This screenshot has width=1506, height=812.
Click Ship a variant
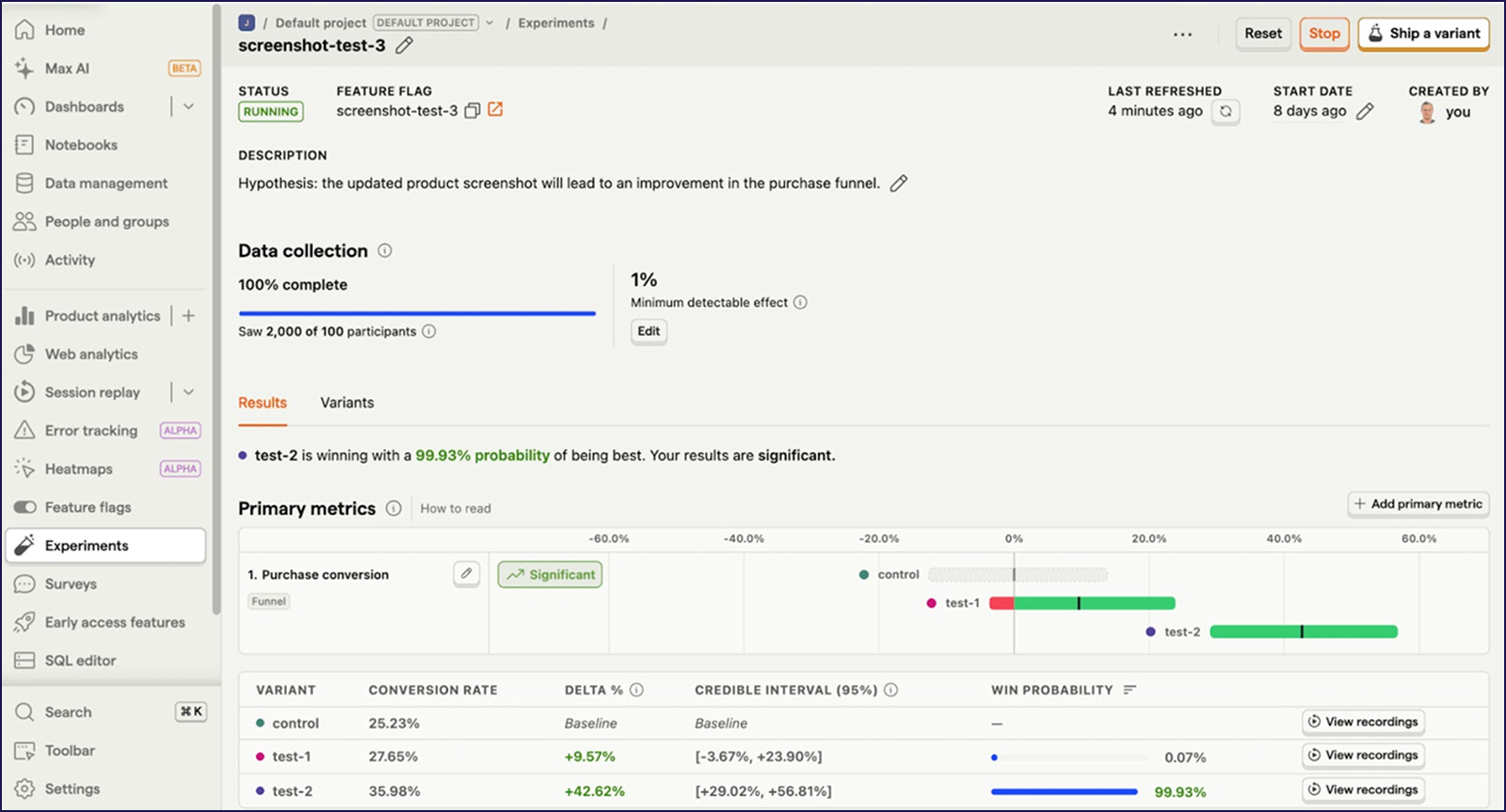(x=1423, y=34)
